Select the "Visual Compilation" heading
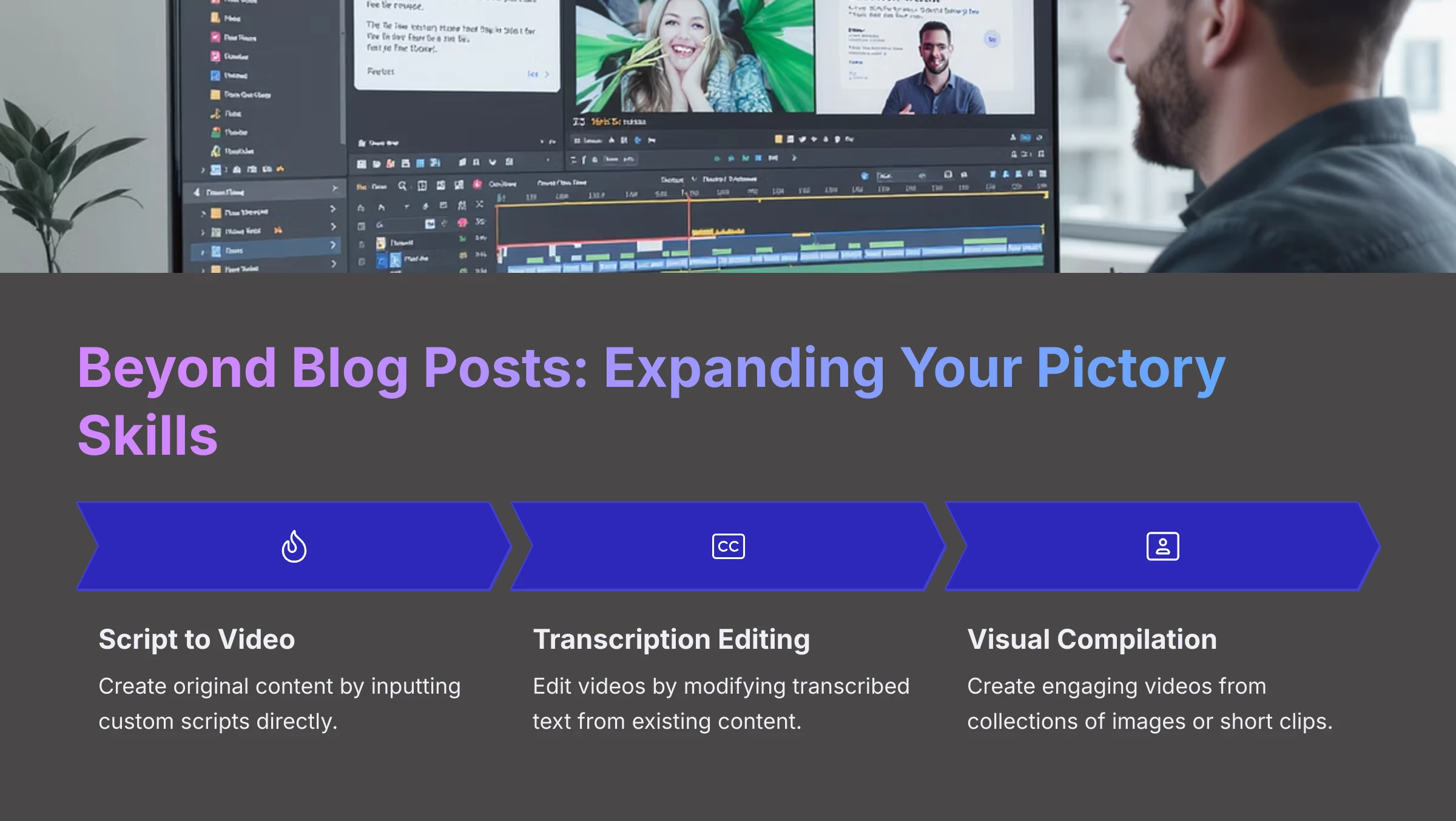The image size is (1456, 821). (x=1092, y=640)
